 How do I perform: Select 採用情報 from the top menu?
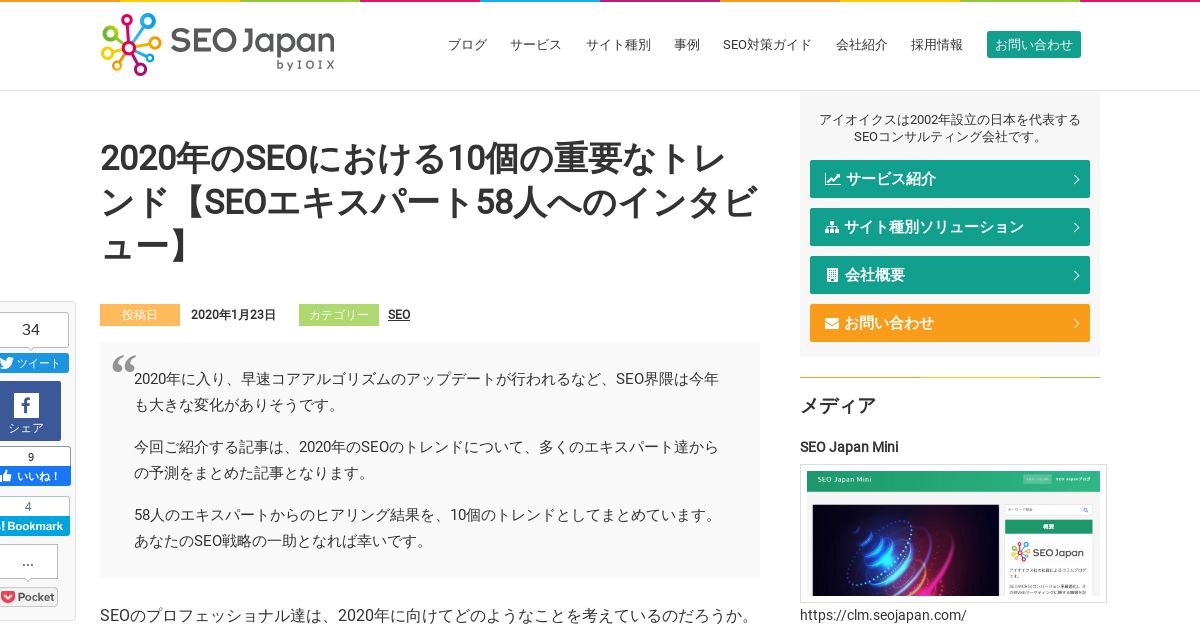[x=936, y=45]
